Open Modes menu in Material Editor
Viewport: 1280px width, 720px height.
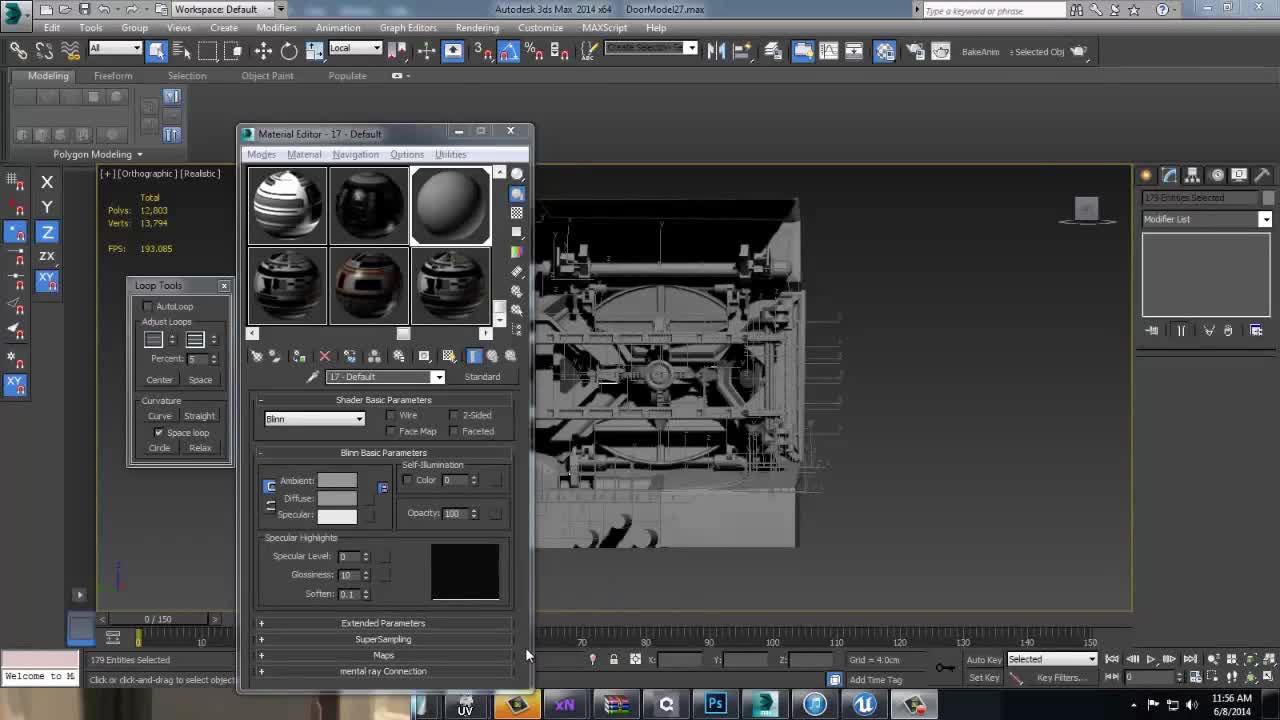[261, 154]
